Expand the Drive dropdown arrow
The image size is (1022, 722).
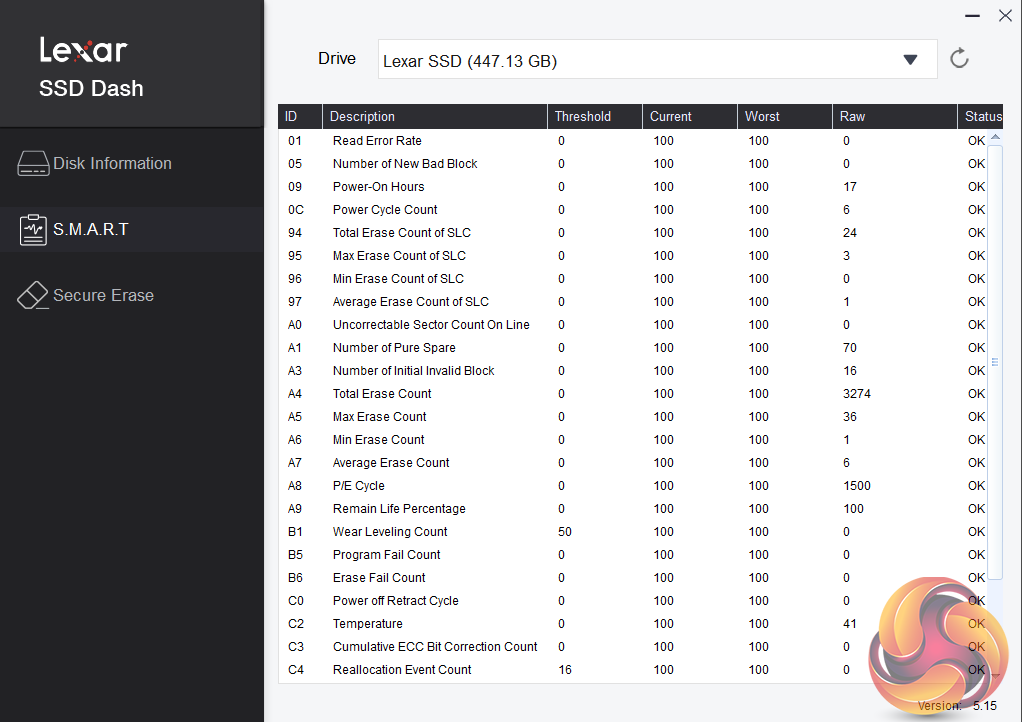pyautogui.click(x=910, y=60)
